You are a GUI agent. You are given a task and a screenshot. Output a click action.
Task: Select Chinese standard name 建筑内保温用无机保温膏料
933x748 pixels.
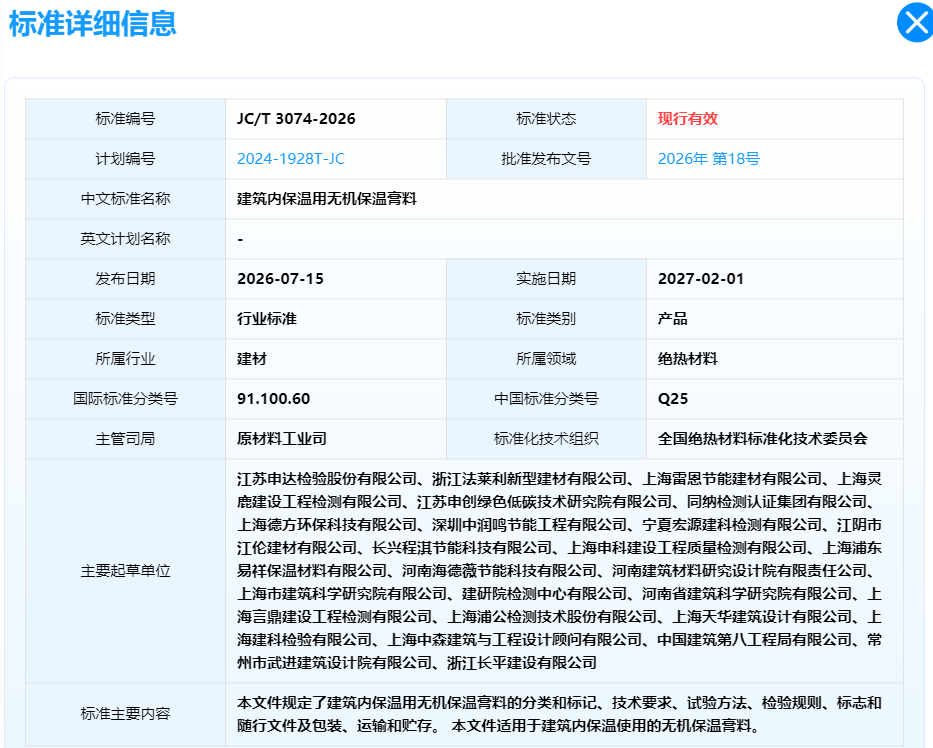[327, 199]
